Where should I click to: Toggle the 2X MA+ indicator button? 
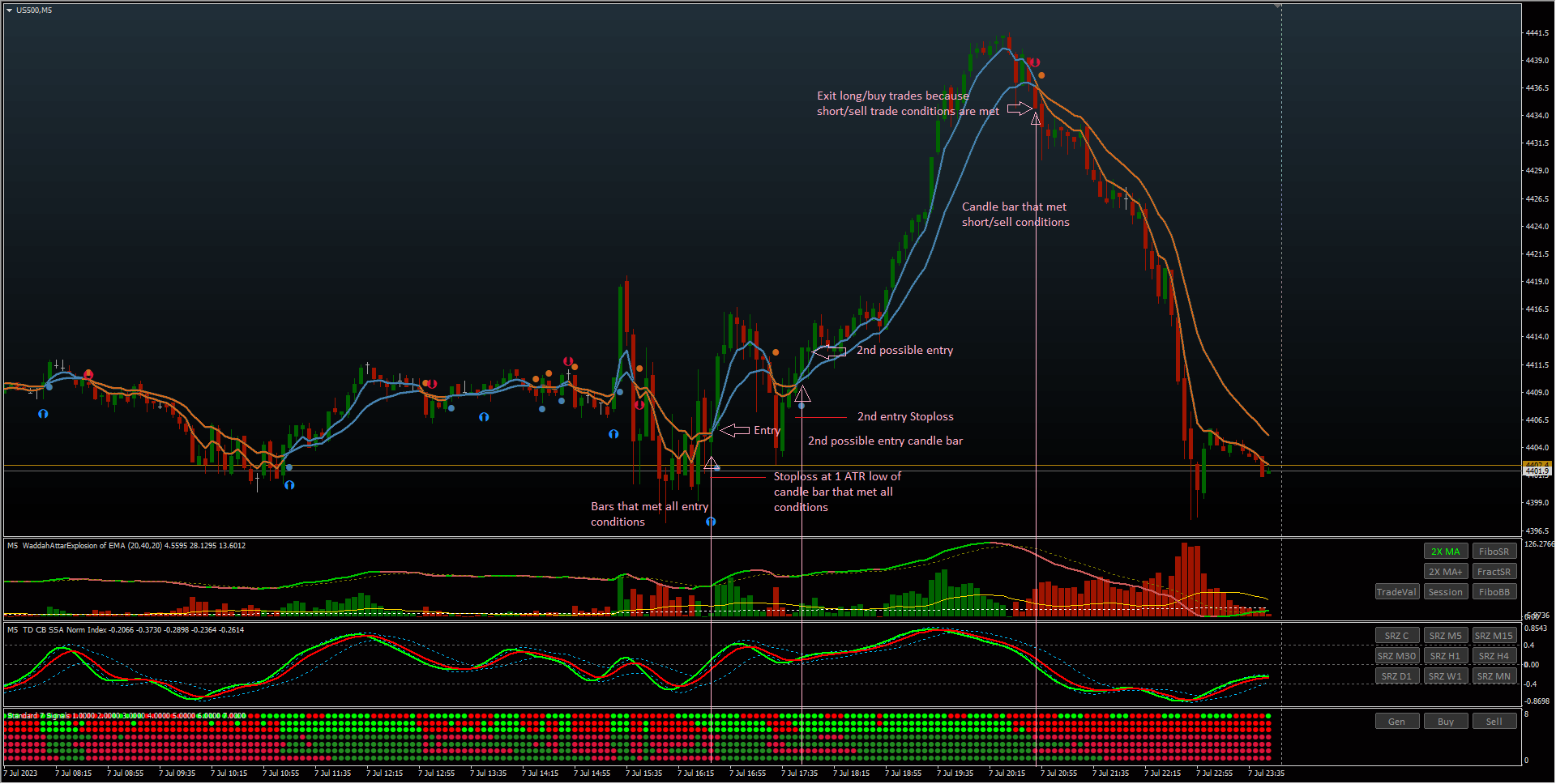pyautogui.click(x=1446, y=572)
